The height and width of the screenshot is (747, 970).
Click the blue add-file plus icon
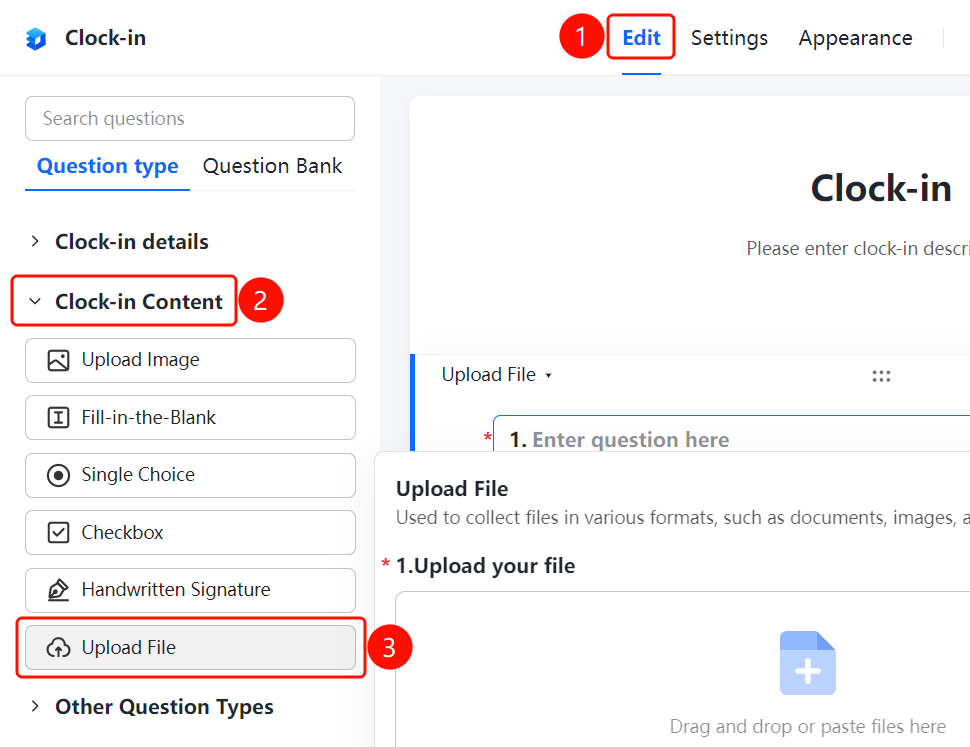pyautogui.click(x=807, y=663)
